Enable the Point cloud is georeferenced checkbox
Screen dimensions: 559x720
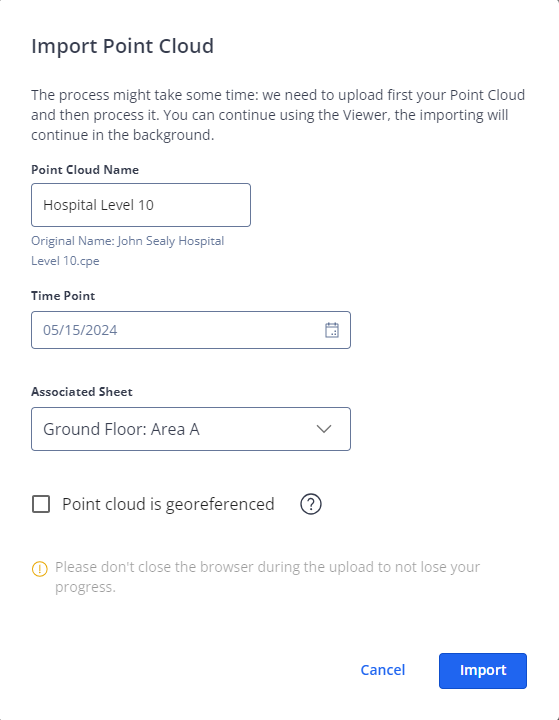pos(41,504)
